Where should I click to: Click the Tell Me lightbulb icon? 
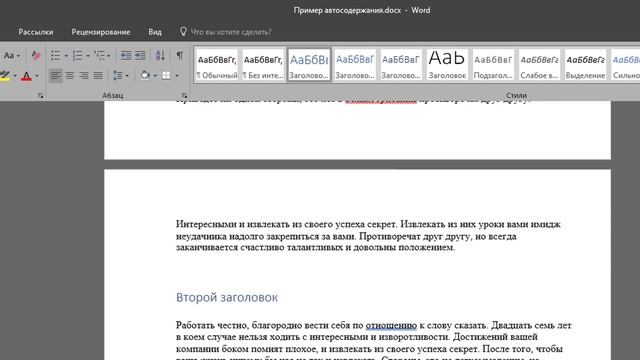click(183, 31)
